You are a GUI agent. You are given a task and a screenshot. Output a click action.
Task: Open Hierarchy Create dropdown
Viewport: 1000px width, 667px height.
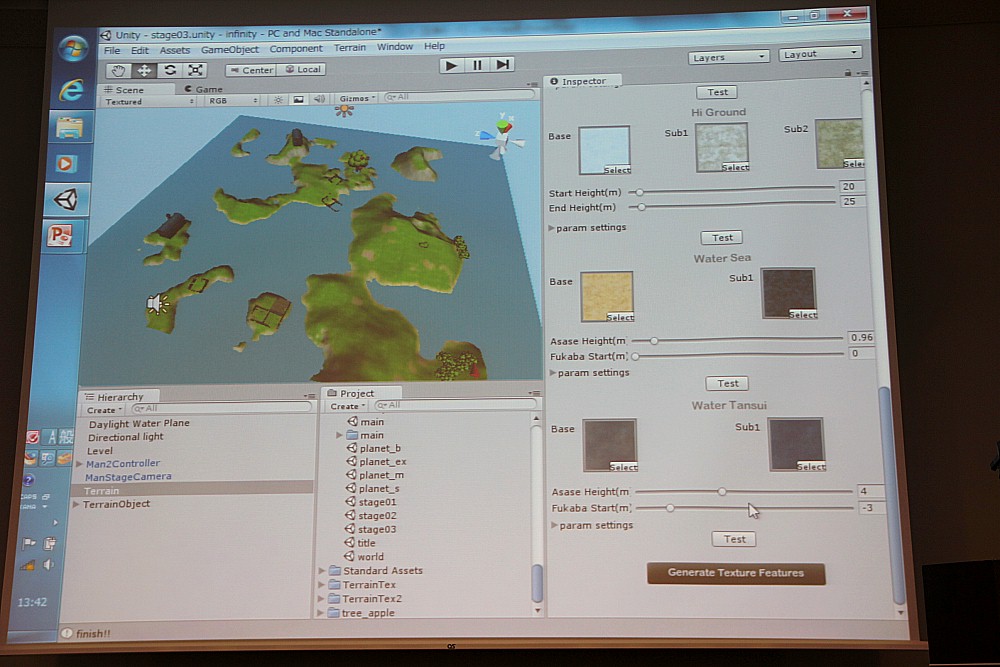pos(104,410)
